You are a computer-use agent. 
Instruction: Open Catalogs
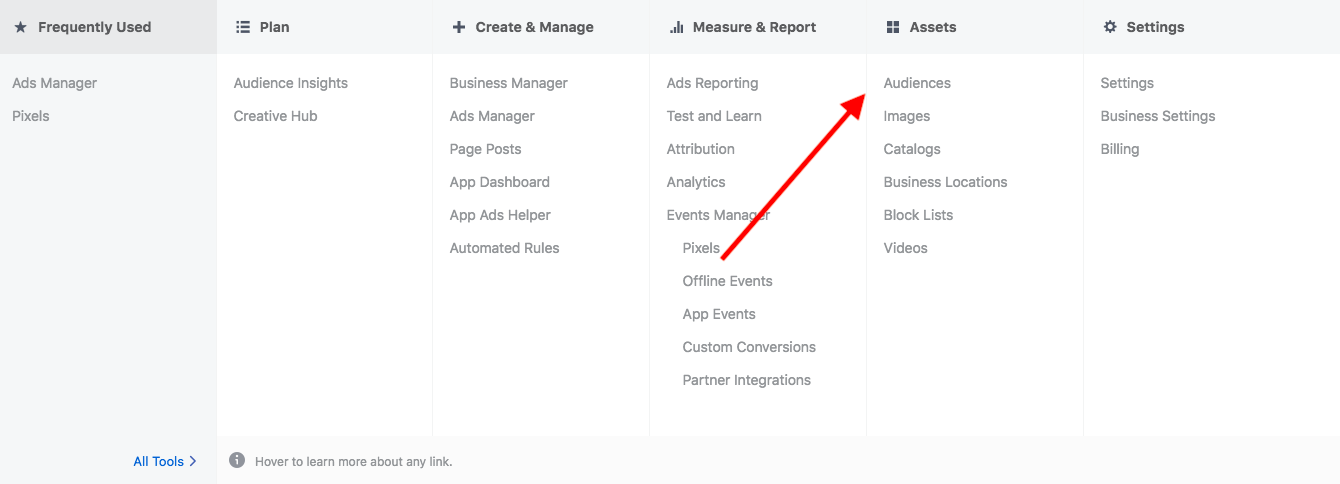[x=912, y=149]
